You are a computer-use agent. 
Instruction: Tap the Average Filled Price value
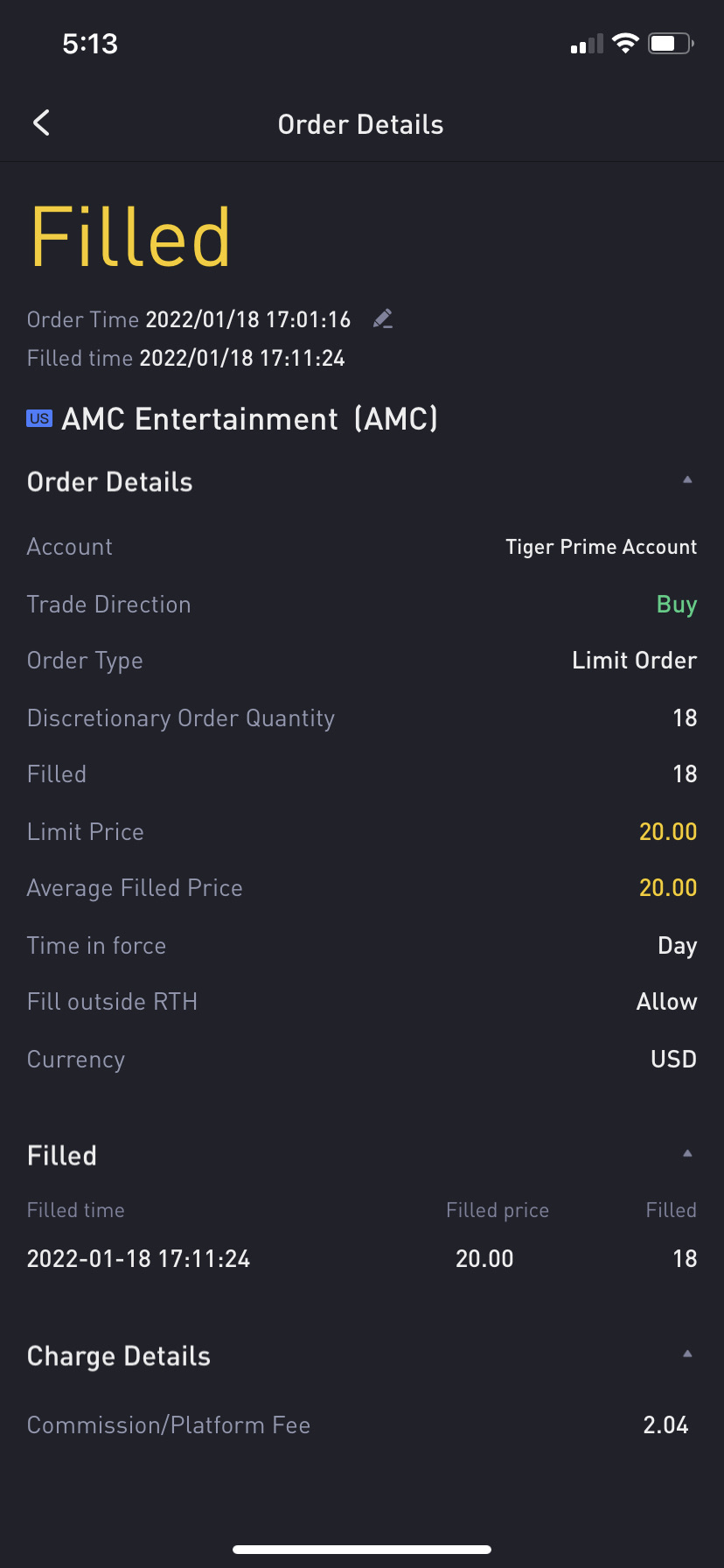pyautogui.click(x=667, y=888)
